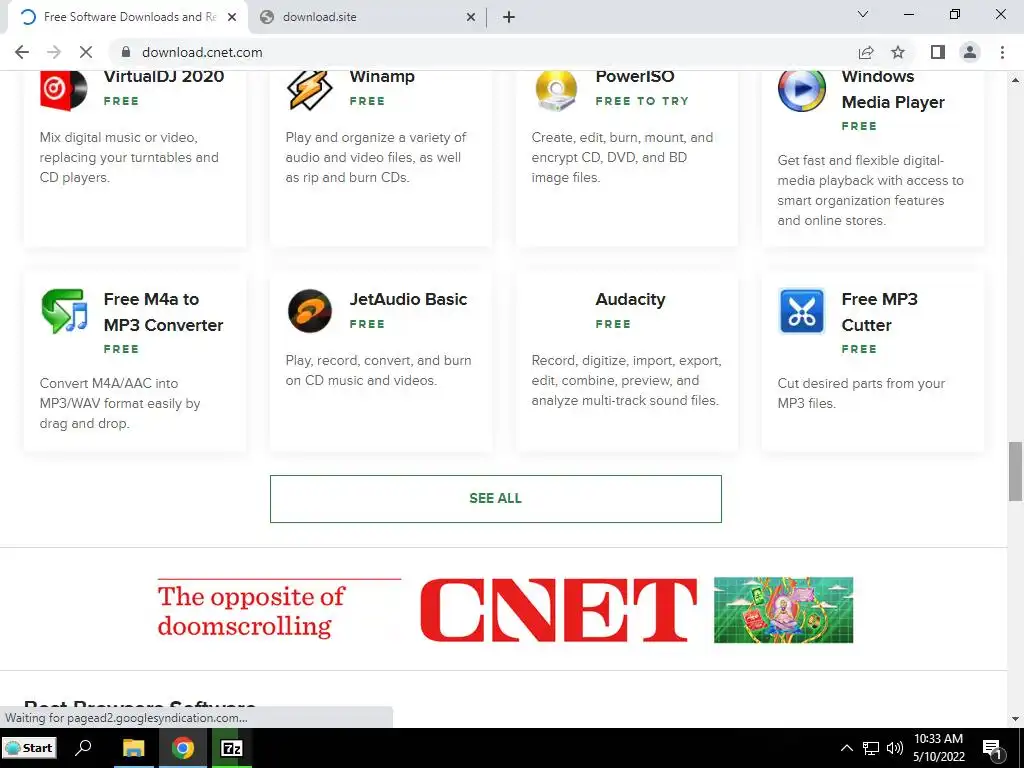The image size is (1024, 768).
Task: Click 'Play, record, convert, and burn' description
Action: tap(378, 370)
